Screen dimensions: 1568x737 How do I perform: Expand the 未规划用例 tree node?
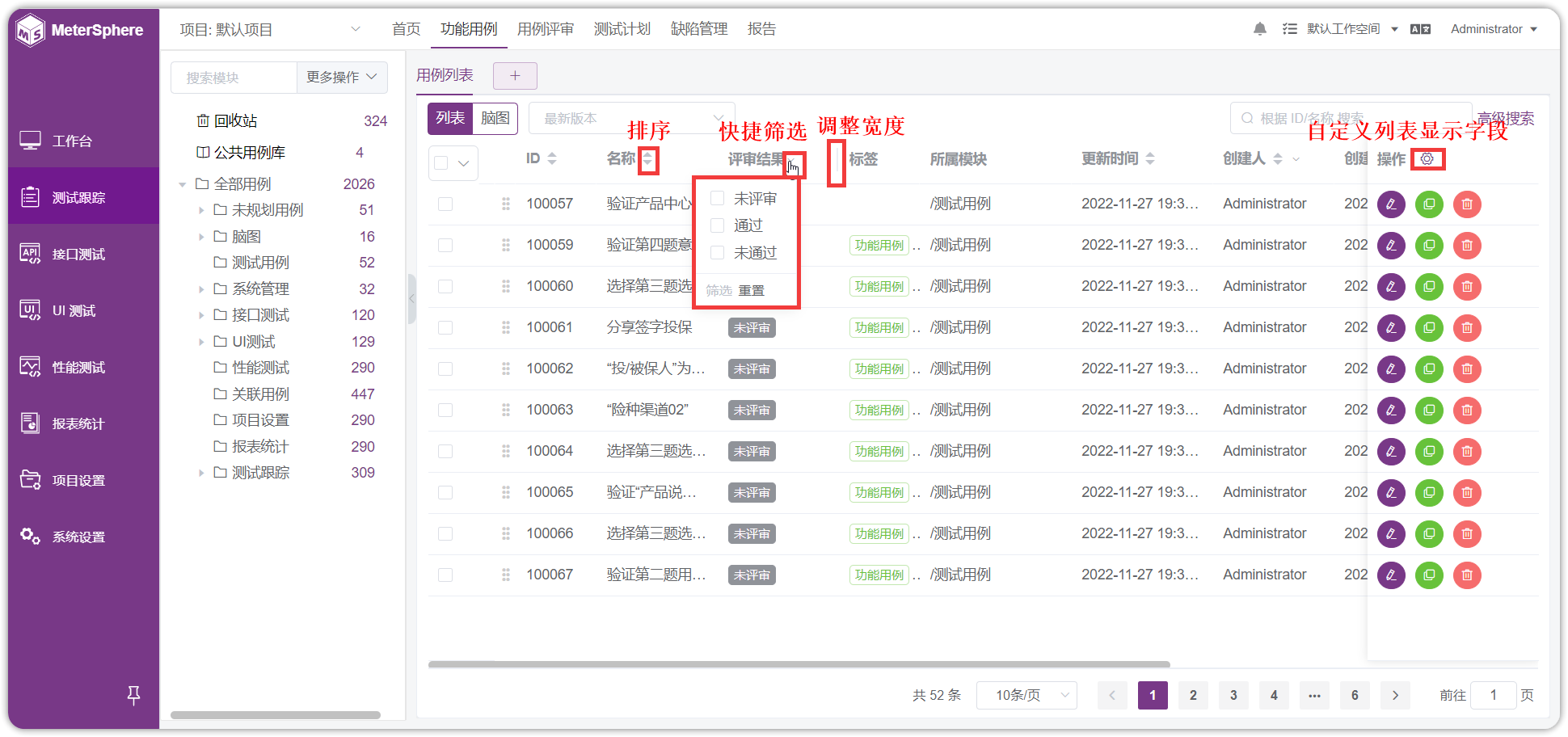coord(201,211)
